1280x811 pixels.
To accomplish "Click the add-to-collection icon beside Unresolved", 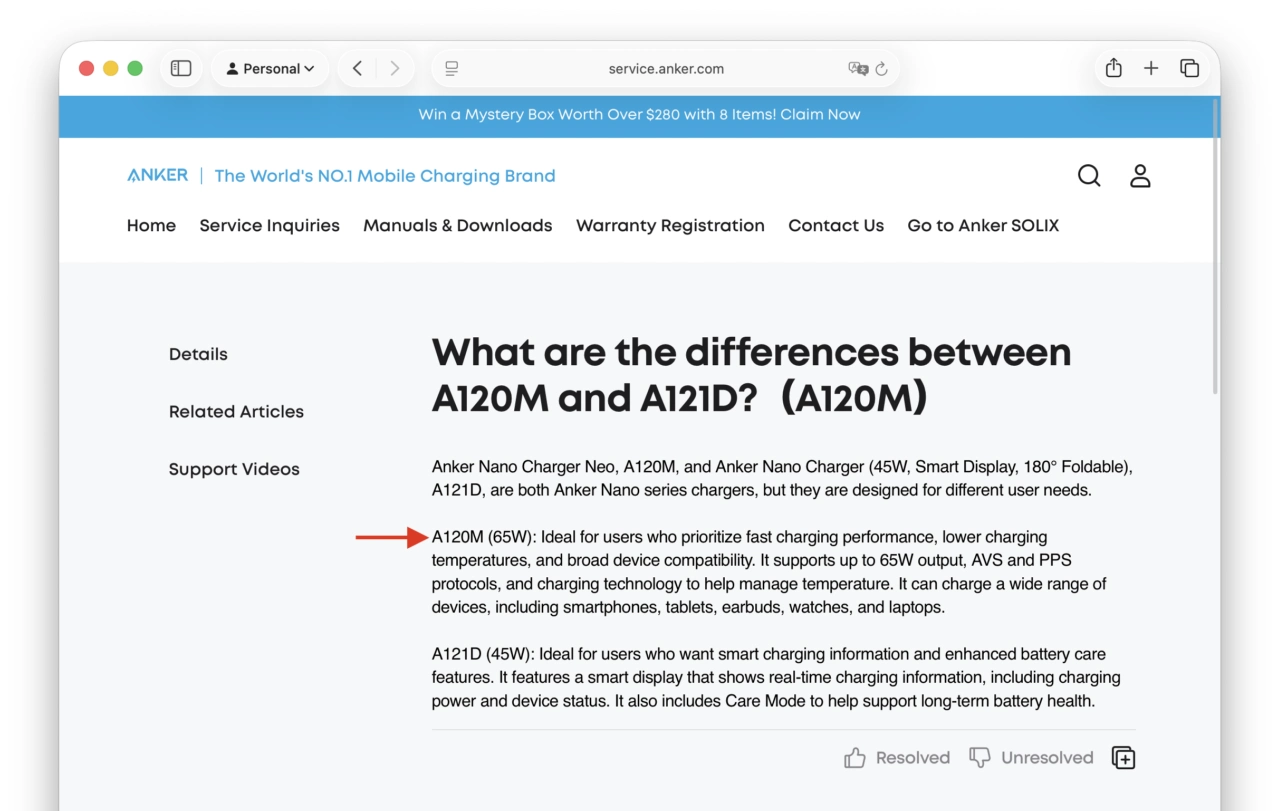I will [1123, 758].
